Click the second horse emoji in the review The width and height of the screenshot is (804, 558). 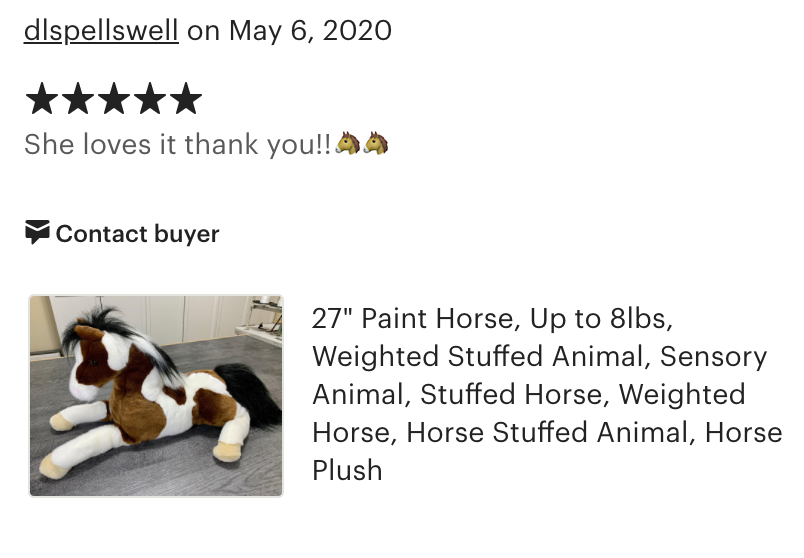pos(376,144)
